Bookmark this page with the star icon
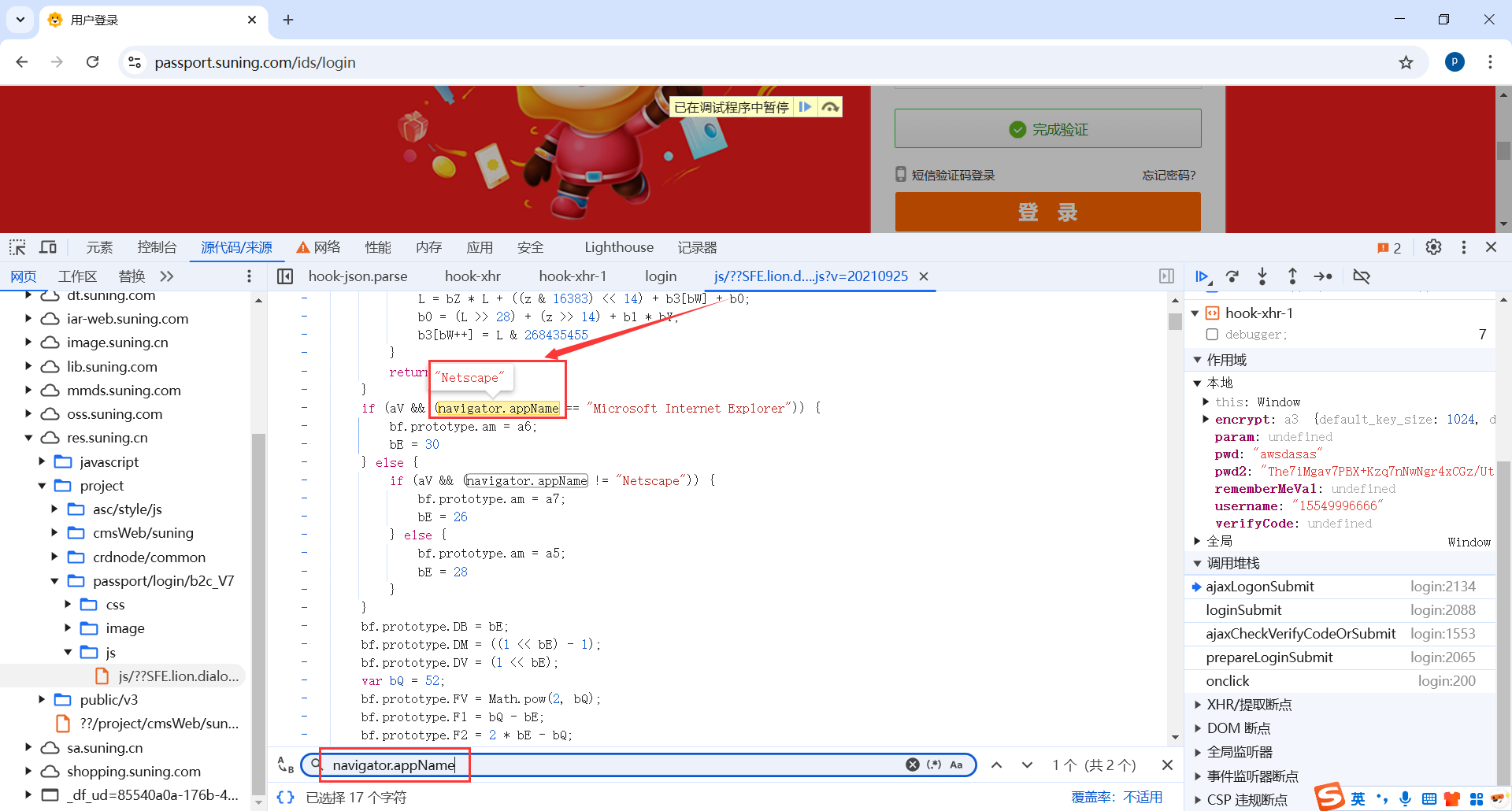 pos(1406,62)
